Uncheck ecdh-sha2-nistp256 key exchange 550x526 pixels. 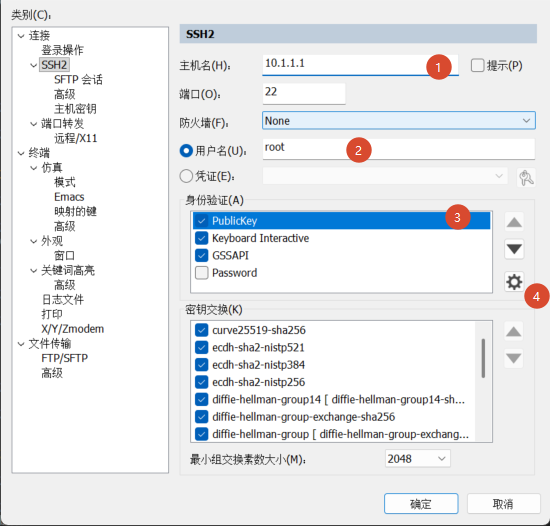click(x=201, y=382)
